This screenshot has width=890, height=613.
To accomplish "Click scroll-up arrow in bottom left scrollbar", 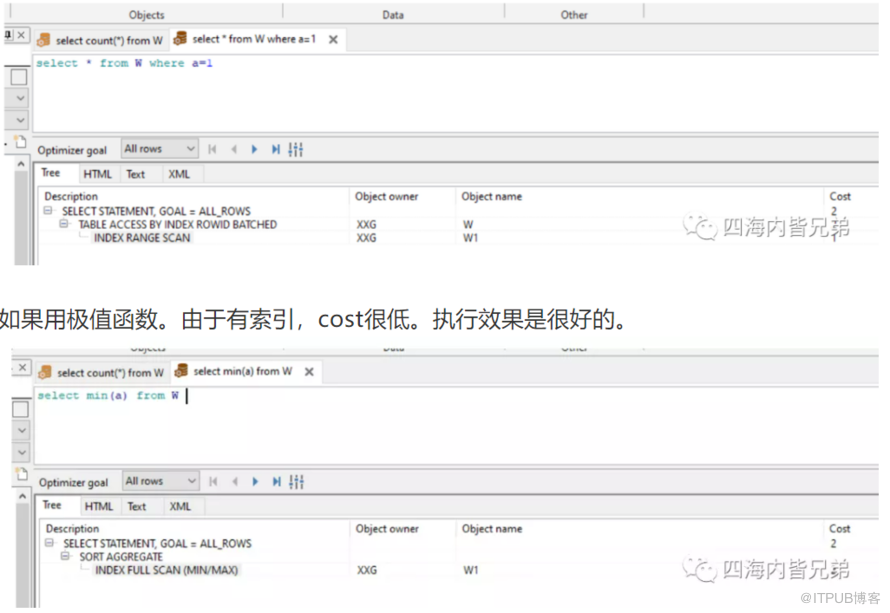I will point(22,497).
